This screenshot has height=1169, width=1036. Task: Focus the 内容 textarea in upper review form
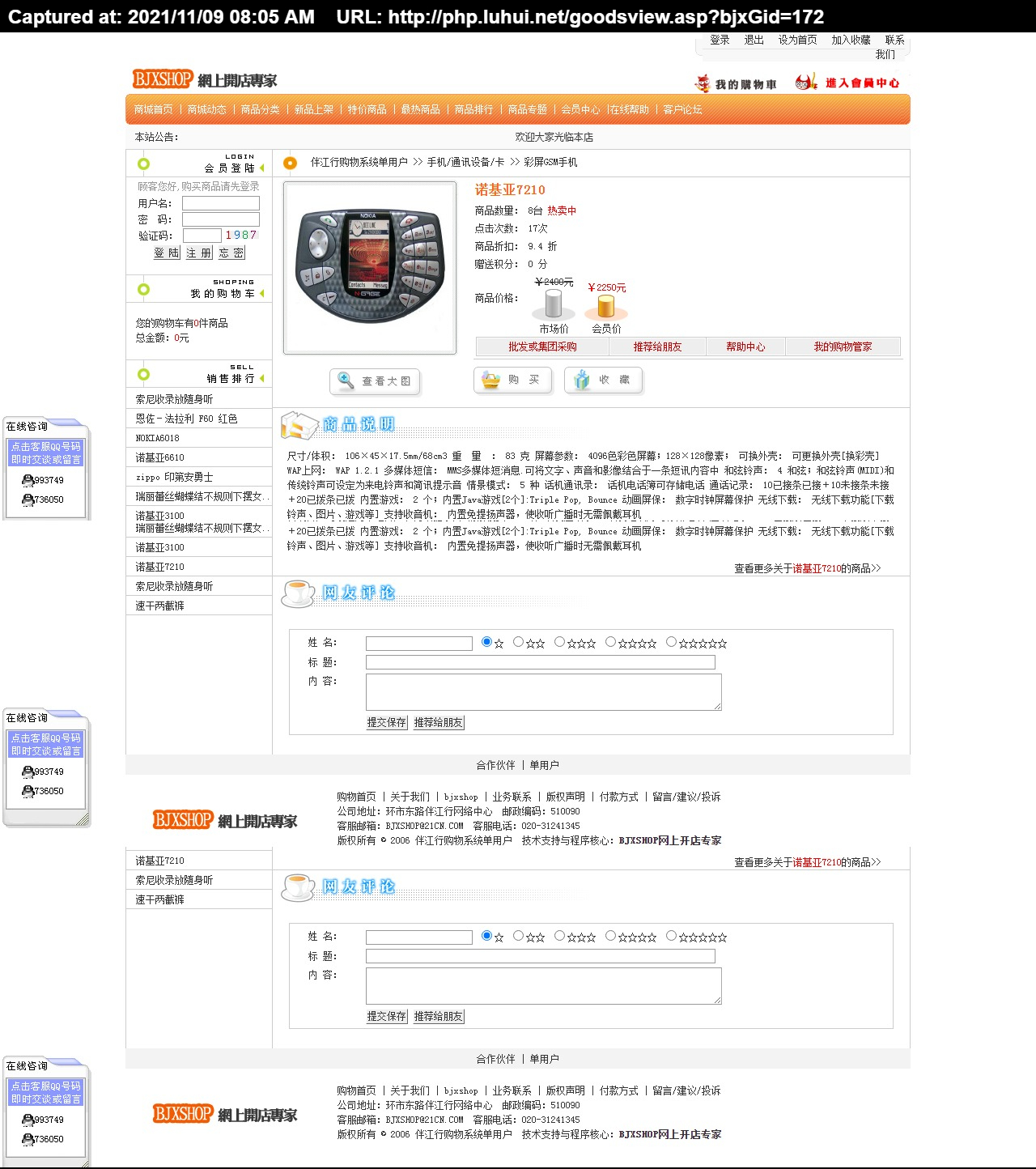click(x=544, y=692)
